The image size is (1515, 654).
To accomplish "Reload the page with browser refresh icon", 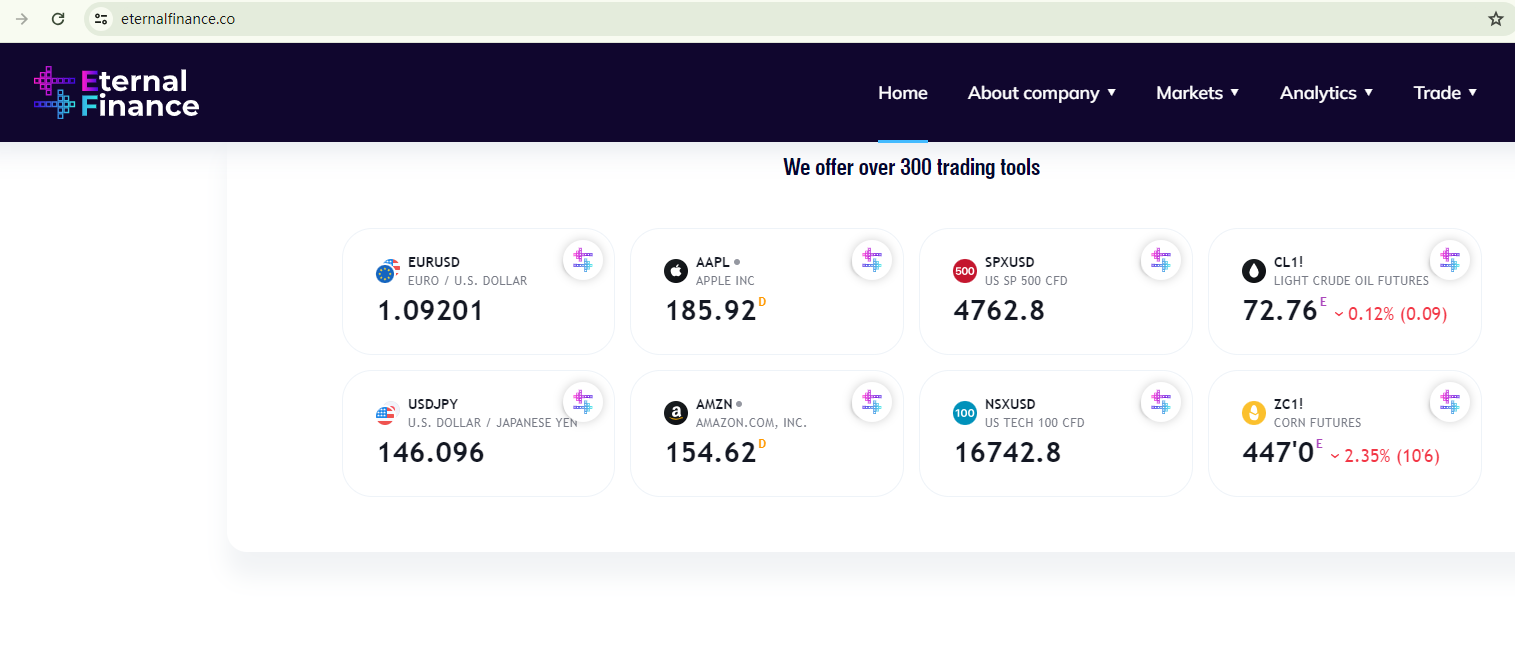I will click(x=58, y=19).
